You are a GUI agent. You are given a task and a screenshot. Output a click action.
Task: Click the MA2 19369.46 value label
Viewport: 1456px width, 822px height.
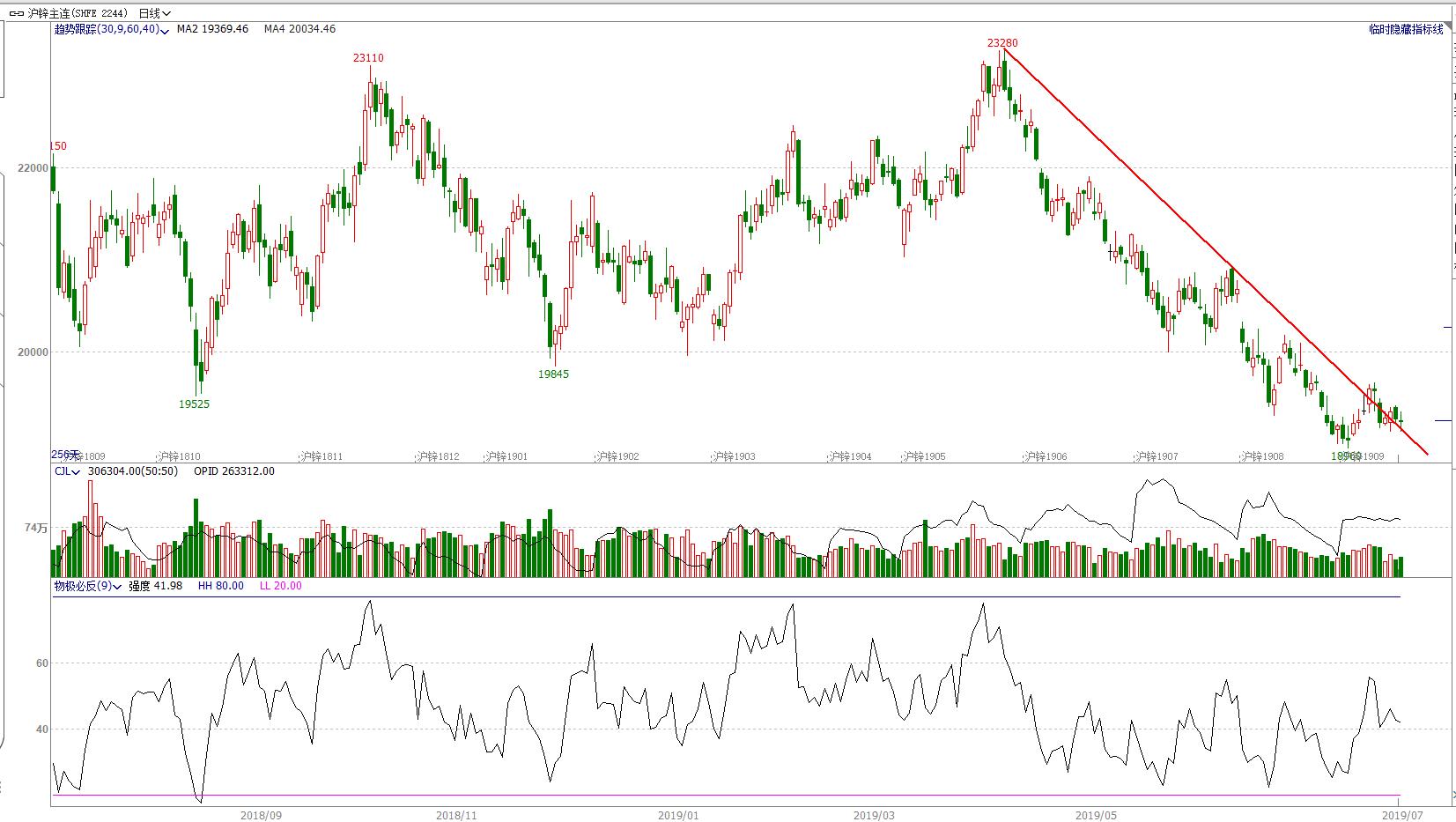pos(212,29)
